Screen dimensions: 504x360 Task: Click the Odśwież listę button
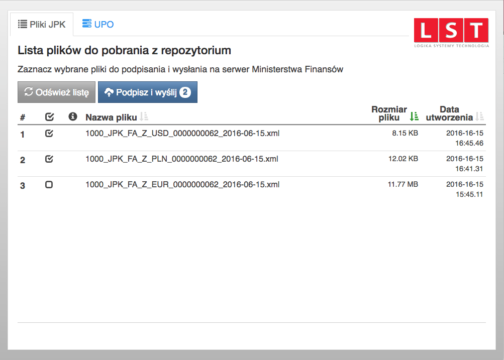coord(56,92)
